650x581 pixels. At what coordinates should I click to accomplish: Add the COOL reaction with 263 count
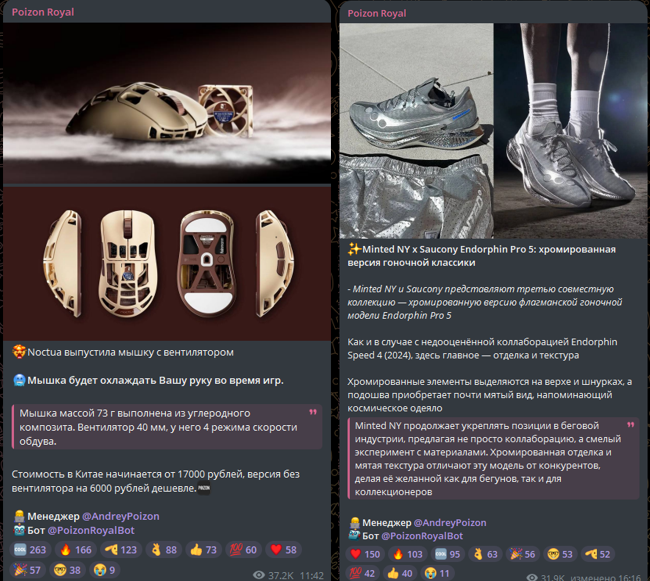tap(30, 550)
